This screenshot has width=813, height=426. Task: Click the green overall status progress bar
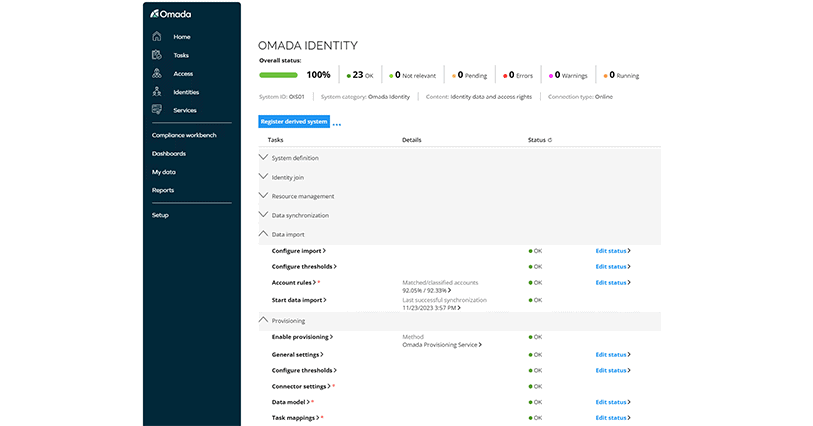[x=278, y=75]
